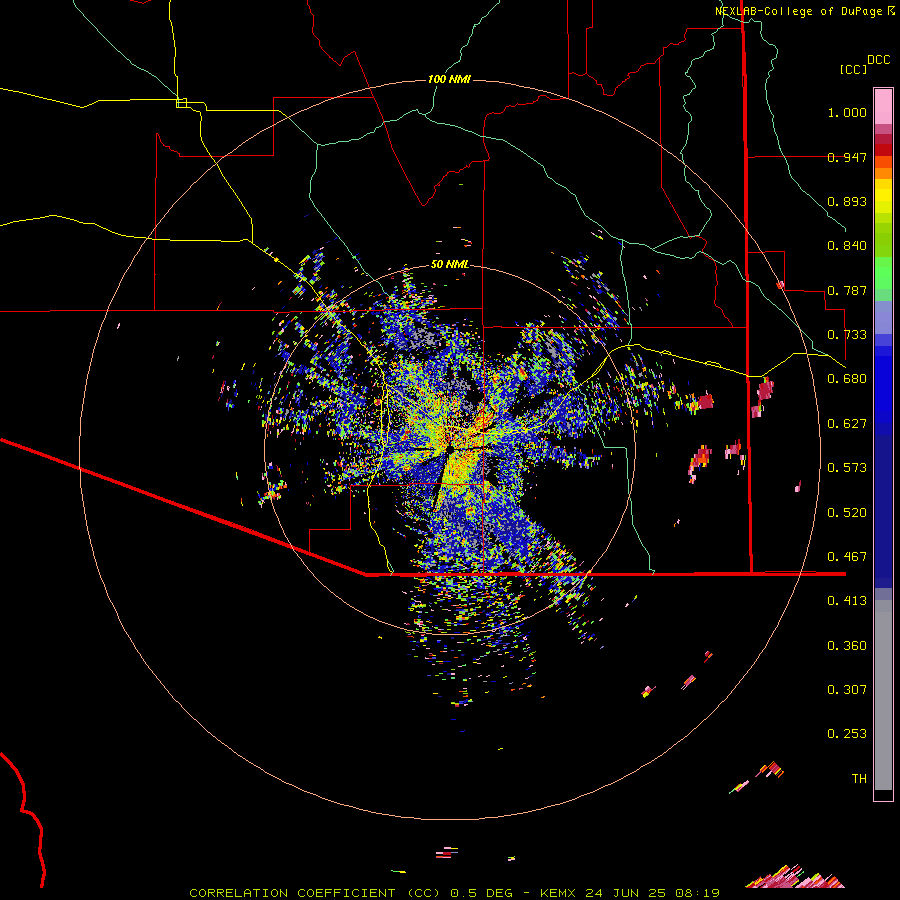Click the TH label in the legend
The height and width of the screenshot is (900, 900).
(859, 778)
